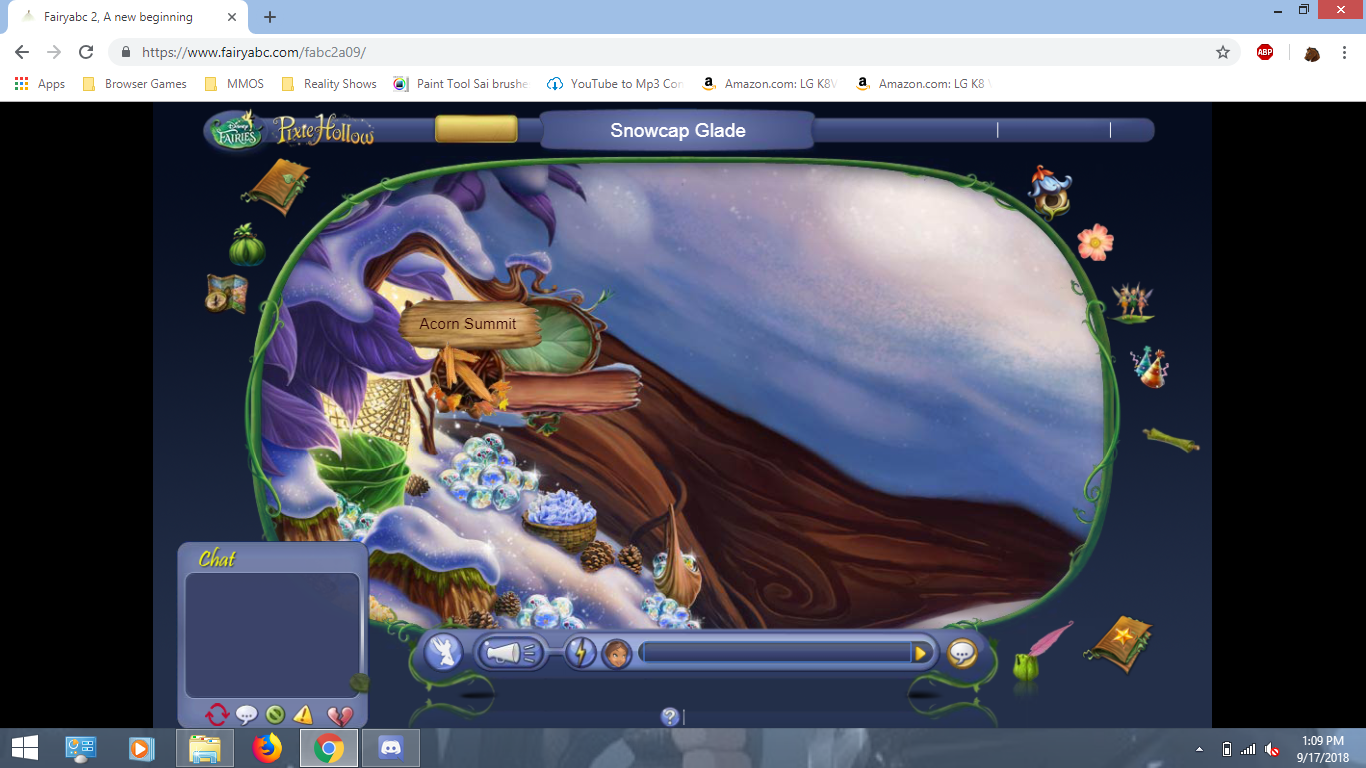Open the party hats icon on the right
Screen dimensions: 1366x768
pyautogui.click(x=1152, y=368)
